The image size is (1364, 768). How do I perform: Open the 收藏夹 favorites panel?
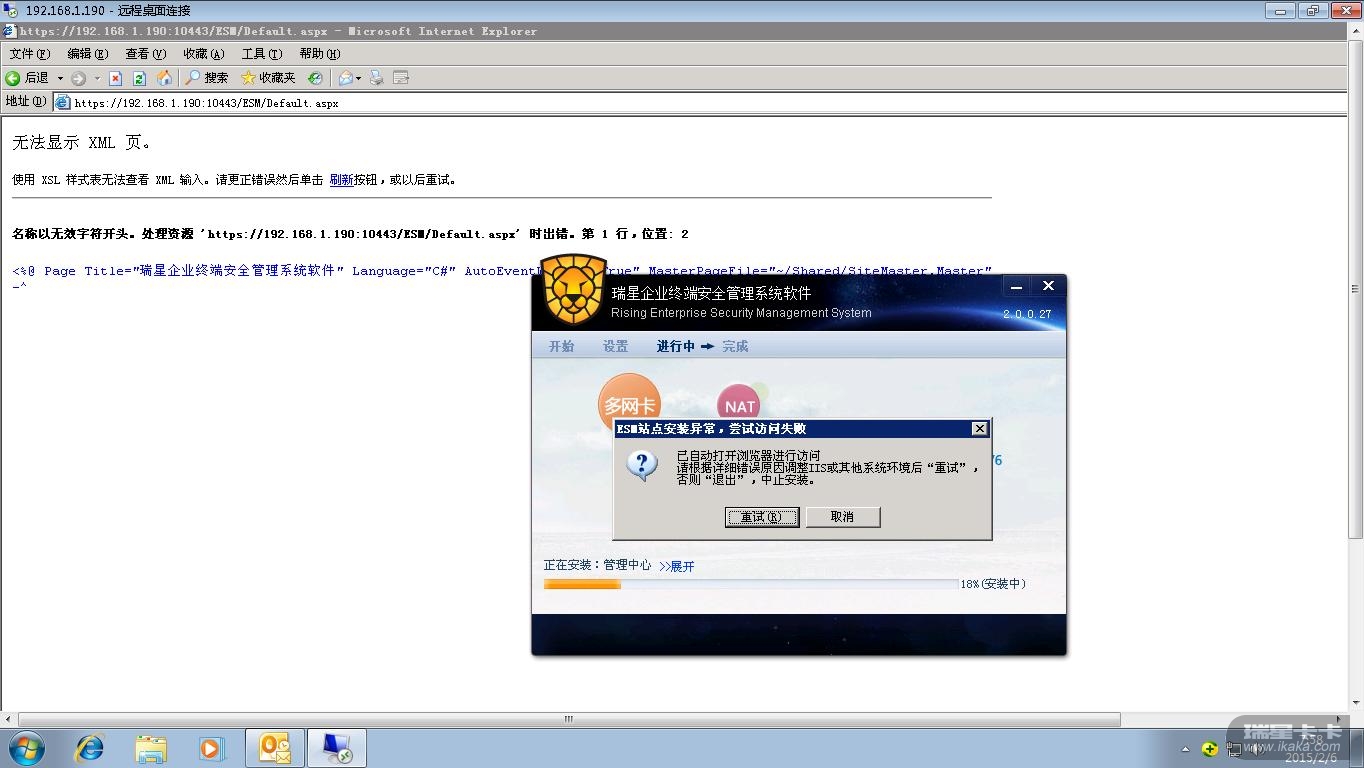click(x=268, y=78)
